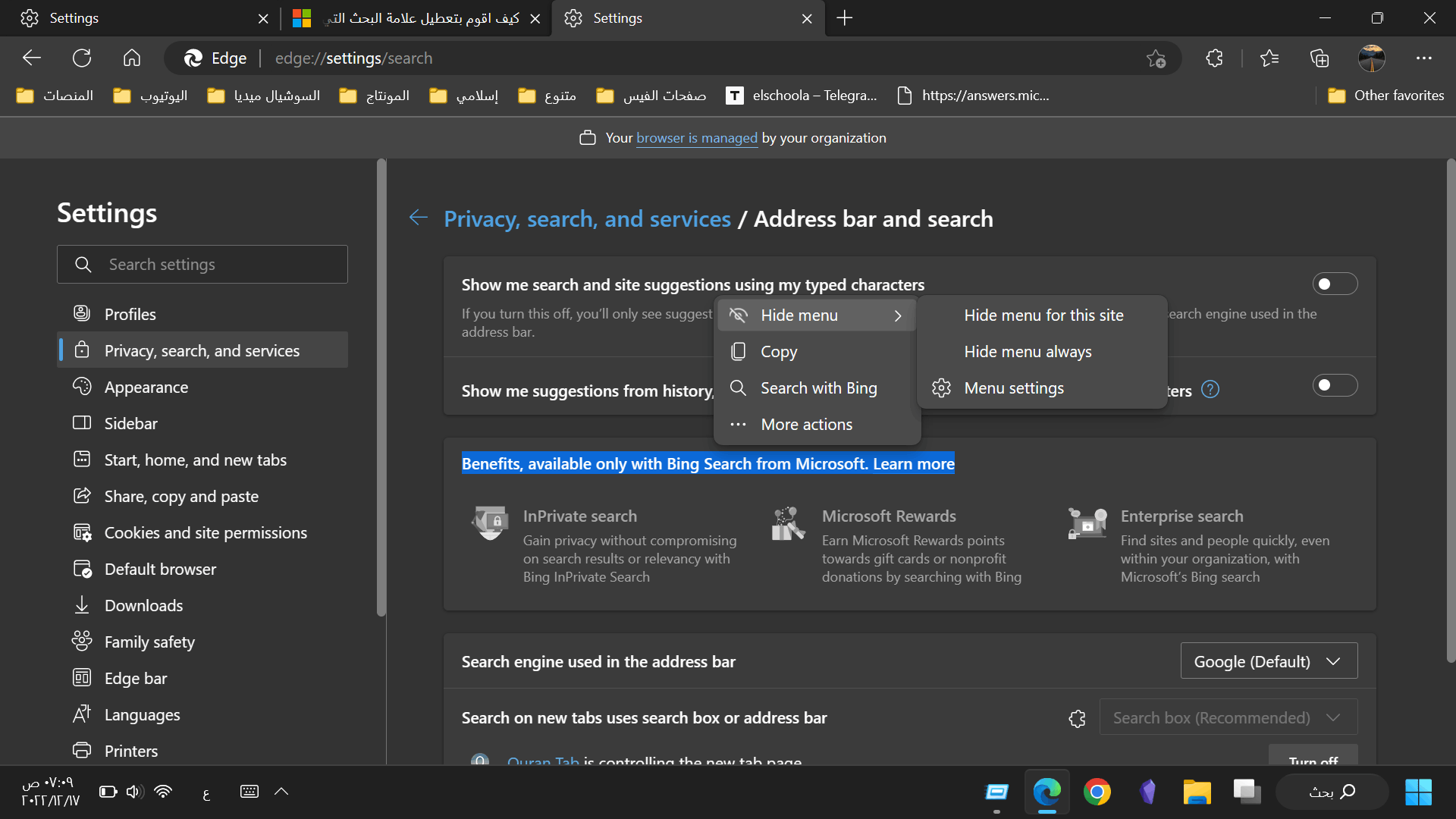Open the Settings and more ellipsis icon
The width and height of the screenshot is (1456, 819).
[x=1423, y=58]
